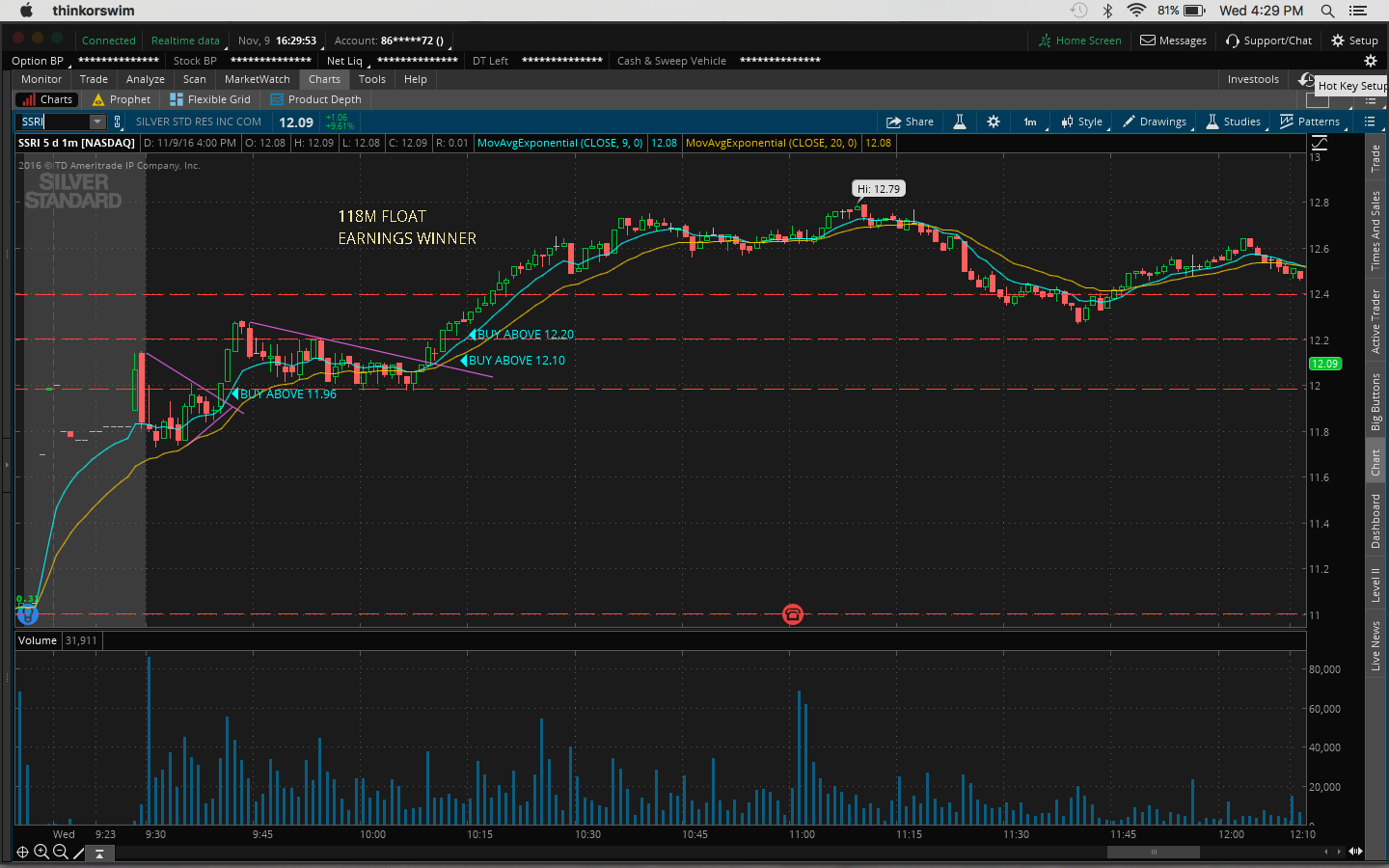Click the macOS Wi-Fi status icon

click(1136, 11)
